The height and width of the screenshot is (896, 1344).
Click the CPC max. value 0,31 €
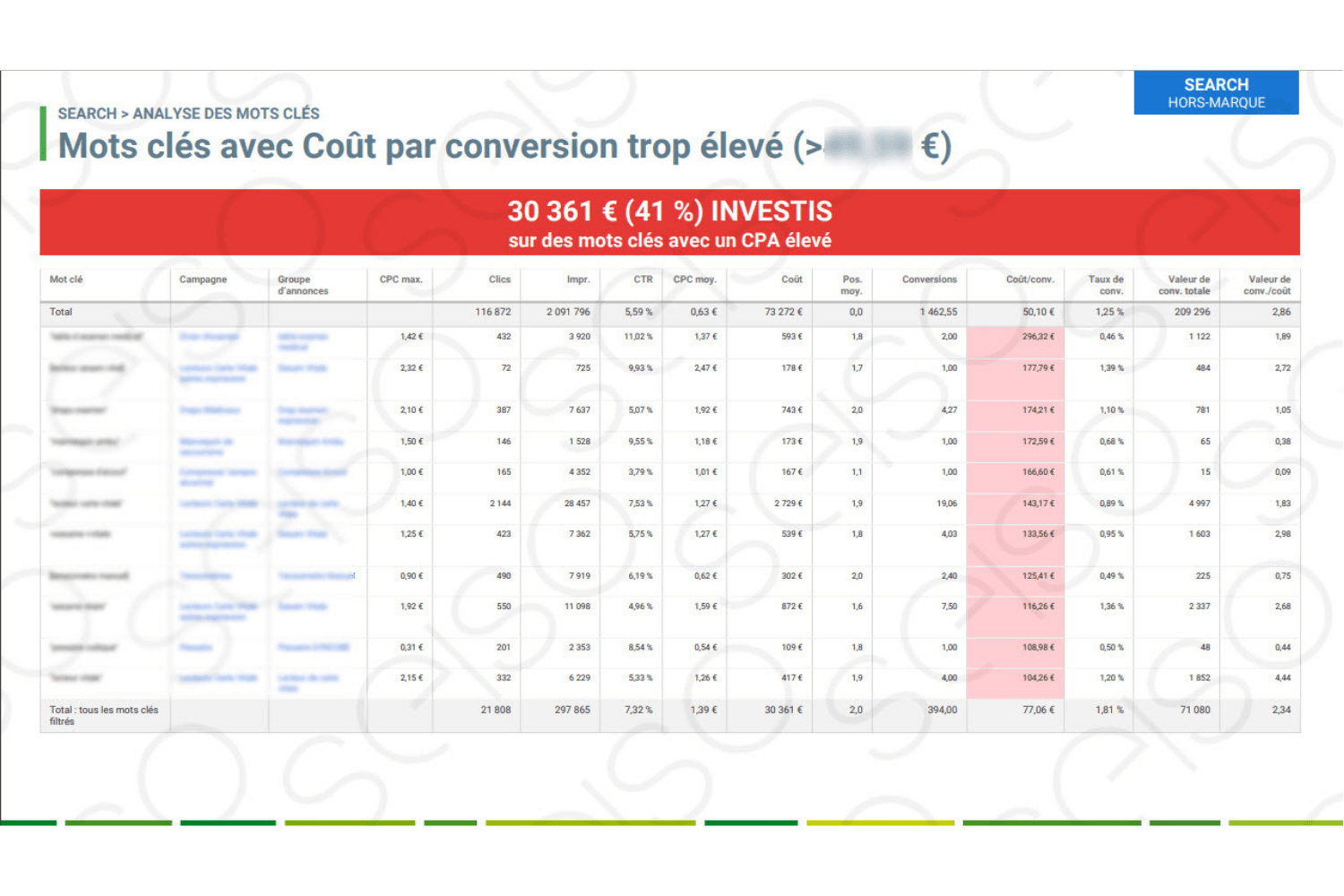click(x=412, y=647)
